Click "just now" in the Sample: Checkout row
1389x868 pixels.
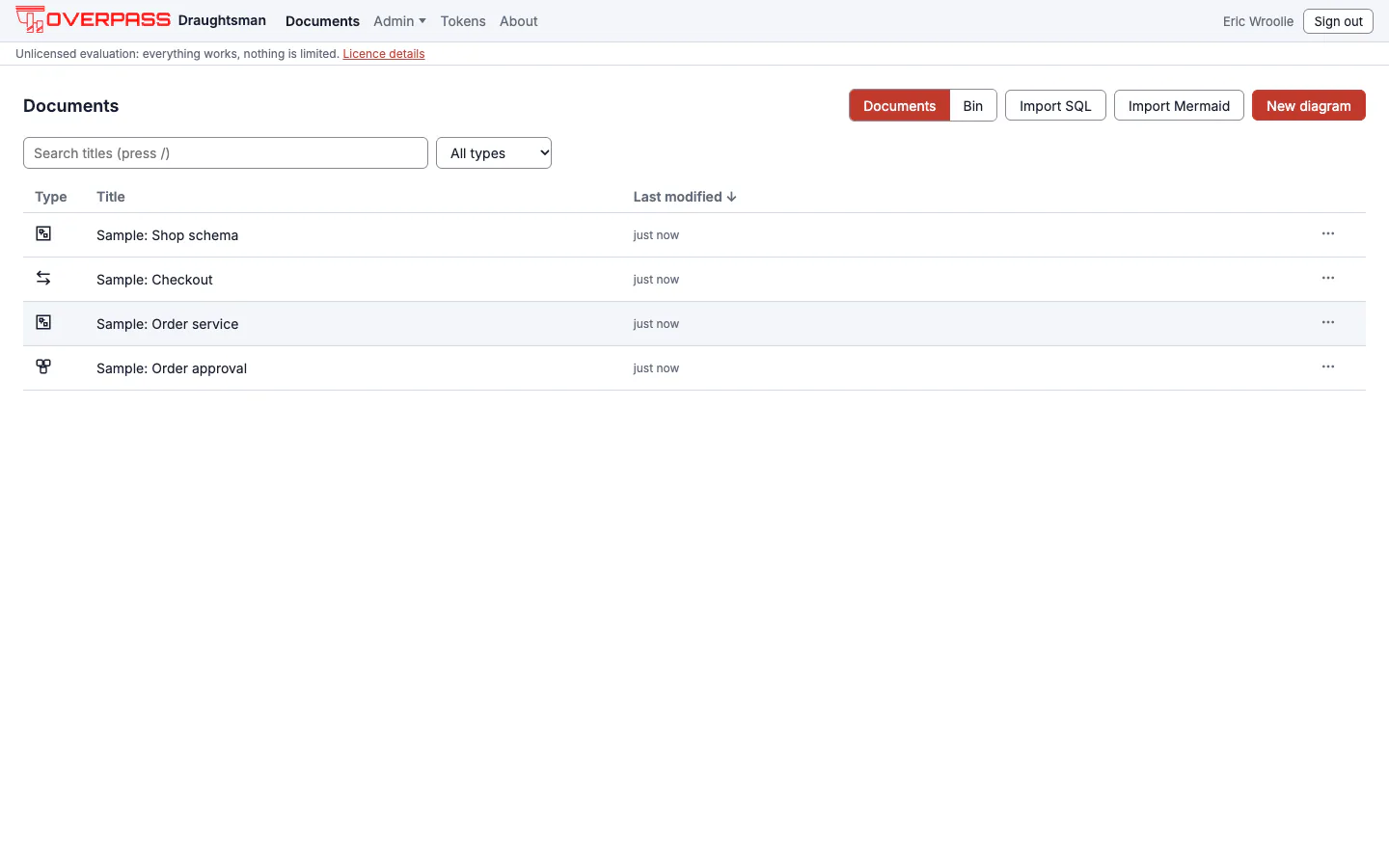(x=656, y=280)
